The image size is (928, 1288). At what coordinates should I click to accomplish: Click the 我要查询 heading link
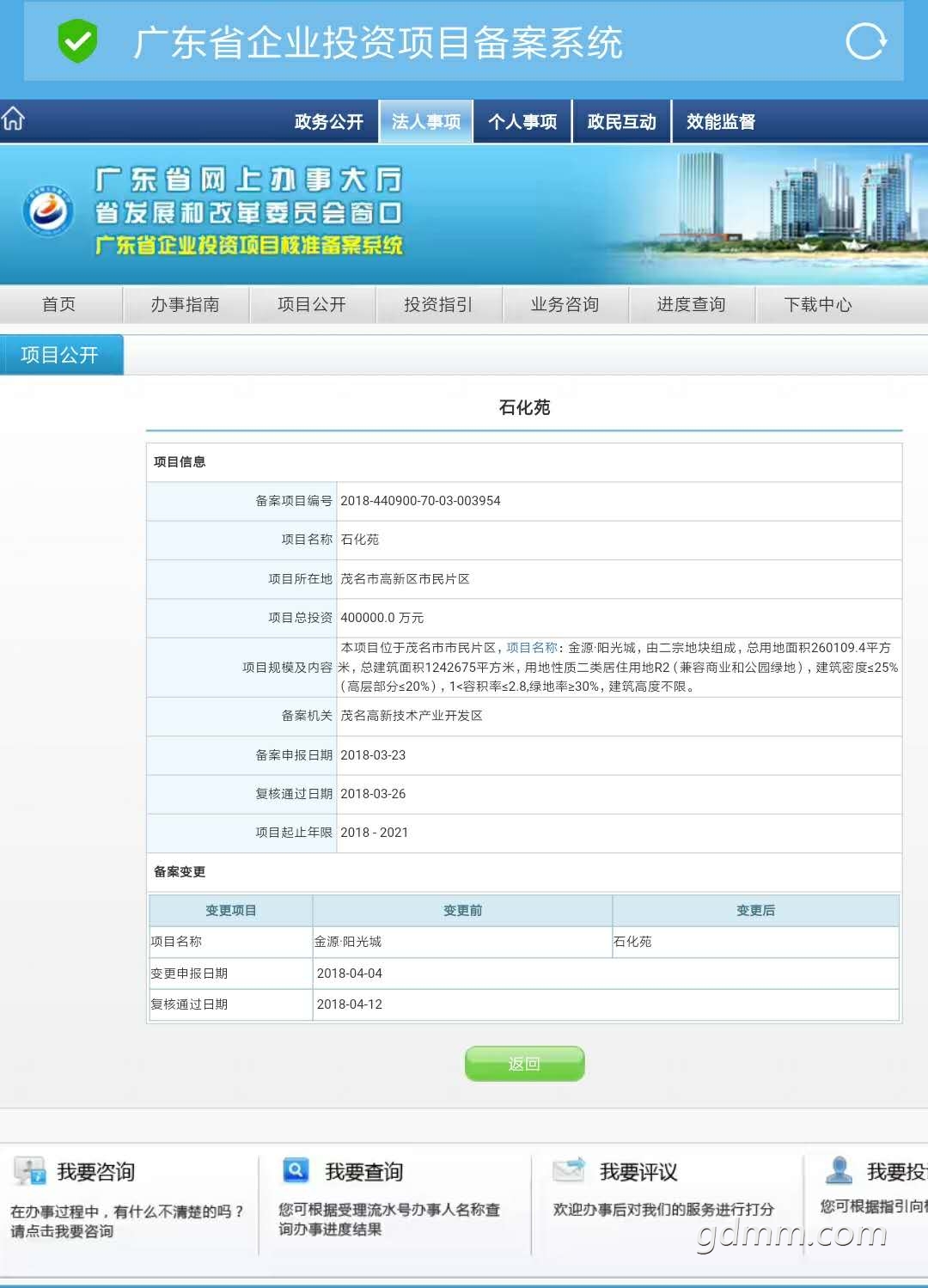tap(364, 1172)
